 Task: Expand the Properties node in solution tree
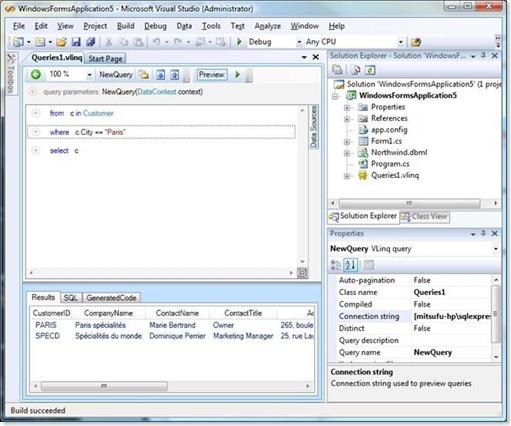(x=347, y=107)
